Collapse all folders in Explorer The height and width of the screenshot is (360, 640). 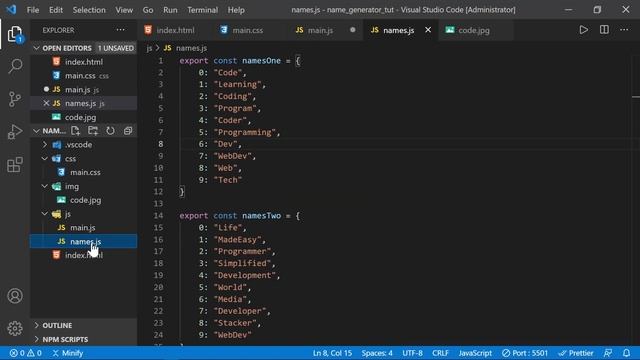tap(128, 131)
